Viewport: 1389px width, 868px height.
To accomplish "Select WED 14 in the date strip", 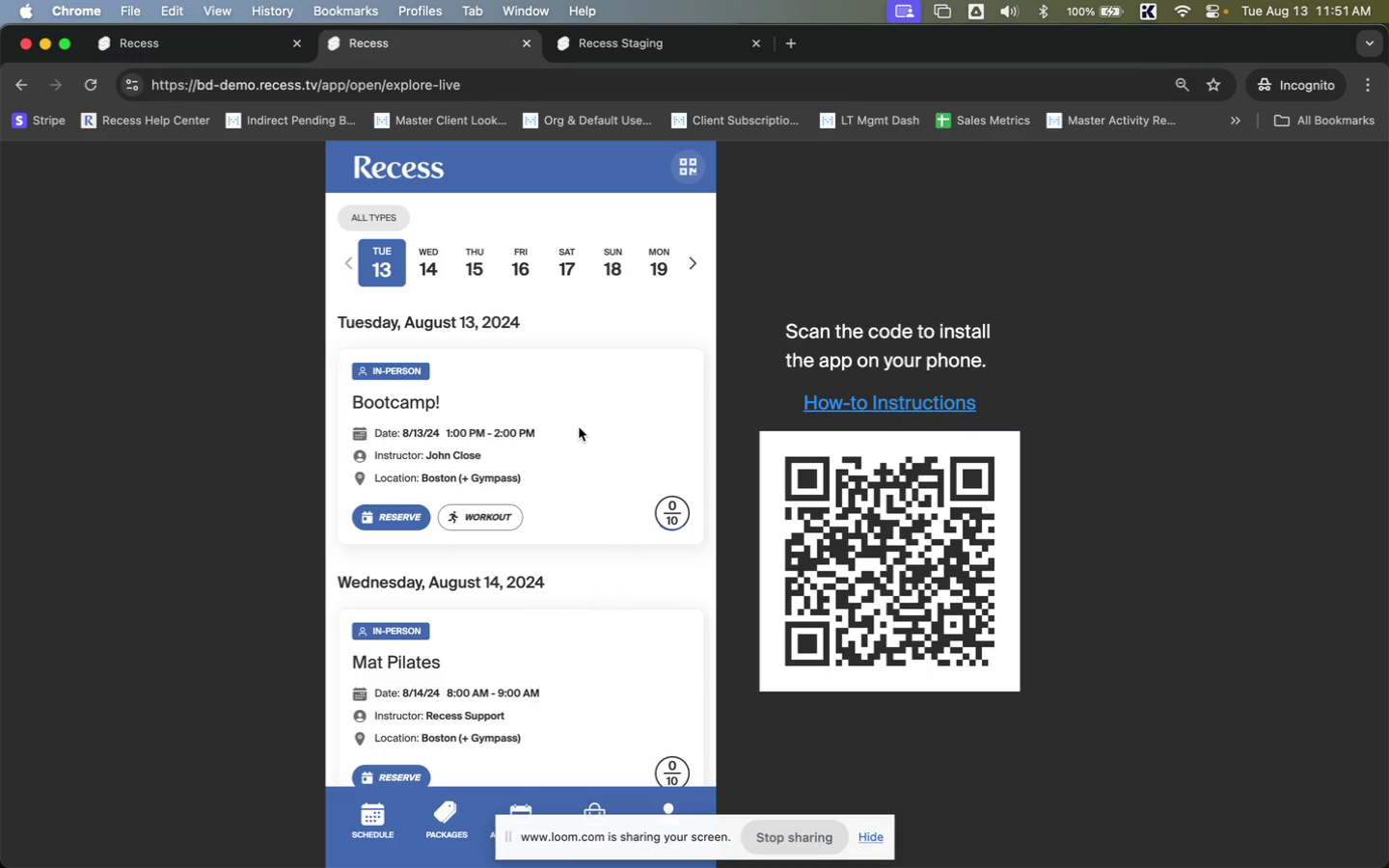I will click(x=428, y=263).
